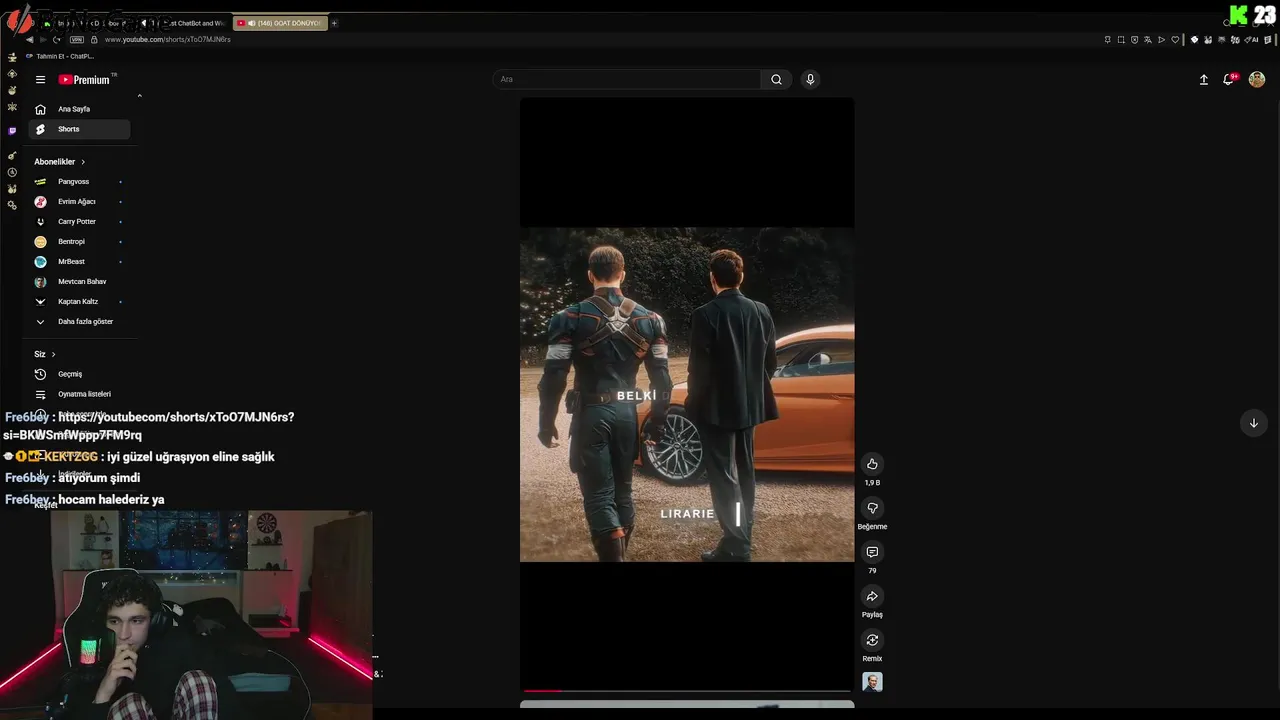Click the search magnifier button
Screen dimensions: 1280x720
point(776,79)
